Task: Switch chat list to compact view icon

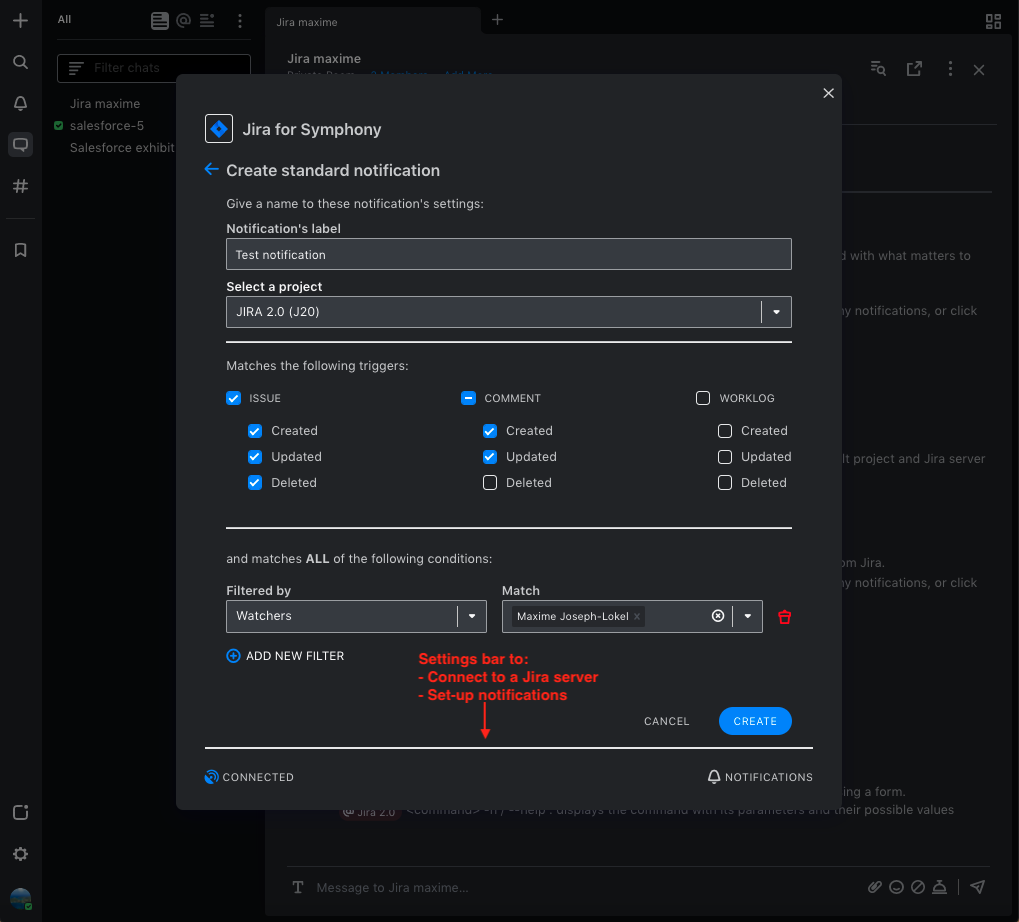Action: [x=207, y=21]
